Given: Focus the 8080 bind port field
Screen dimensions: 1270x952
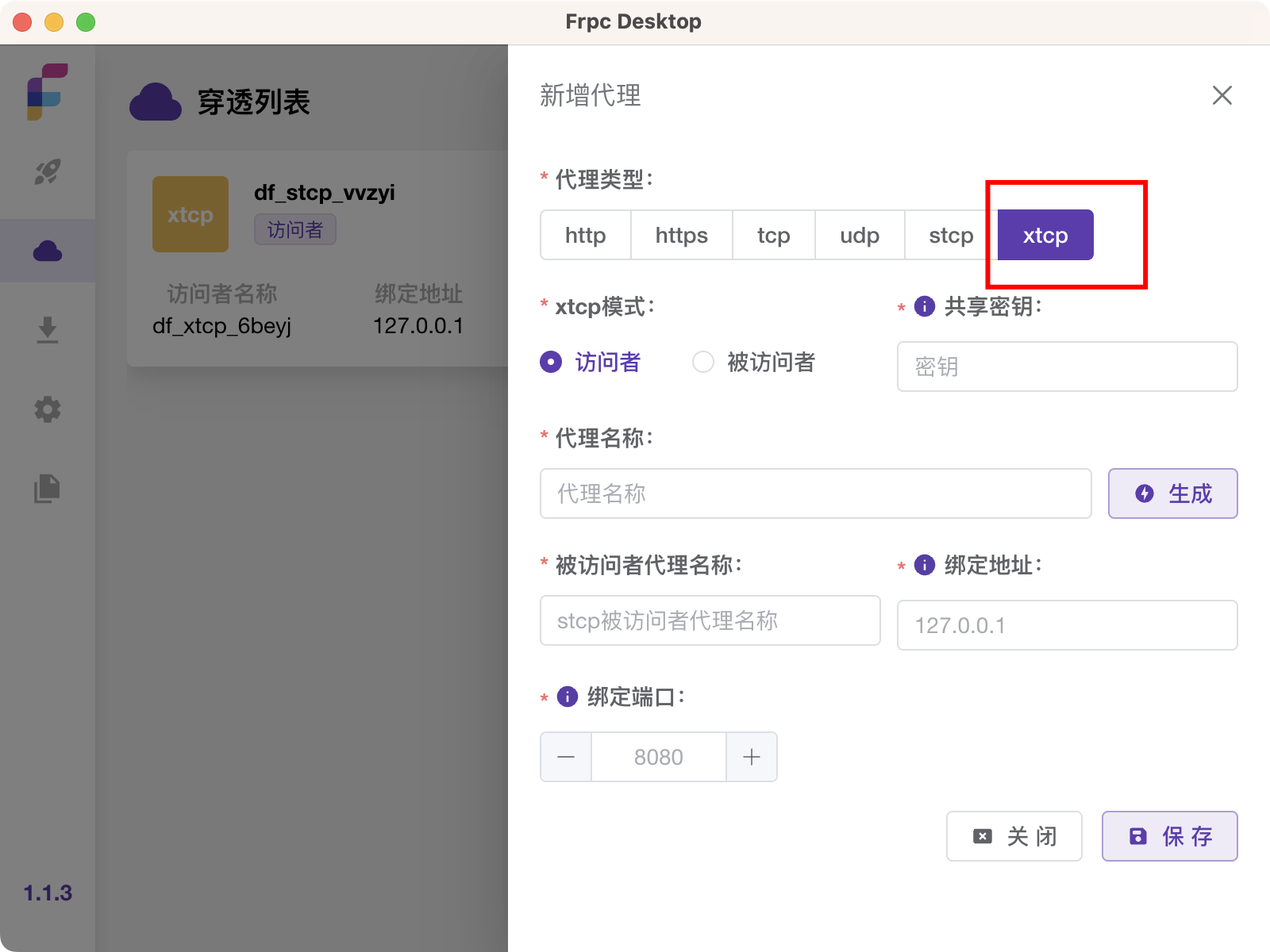Looking at the screenshot, I should click(x=659, y=757).
